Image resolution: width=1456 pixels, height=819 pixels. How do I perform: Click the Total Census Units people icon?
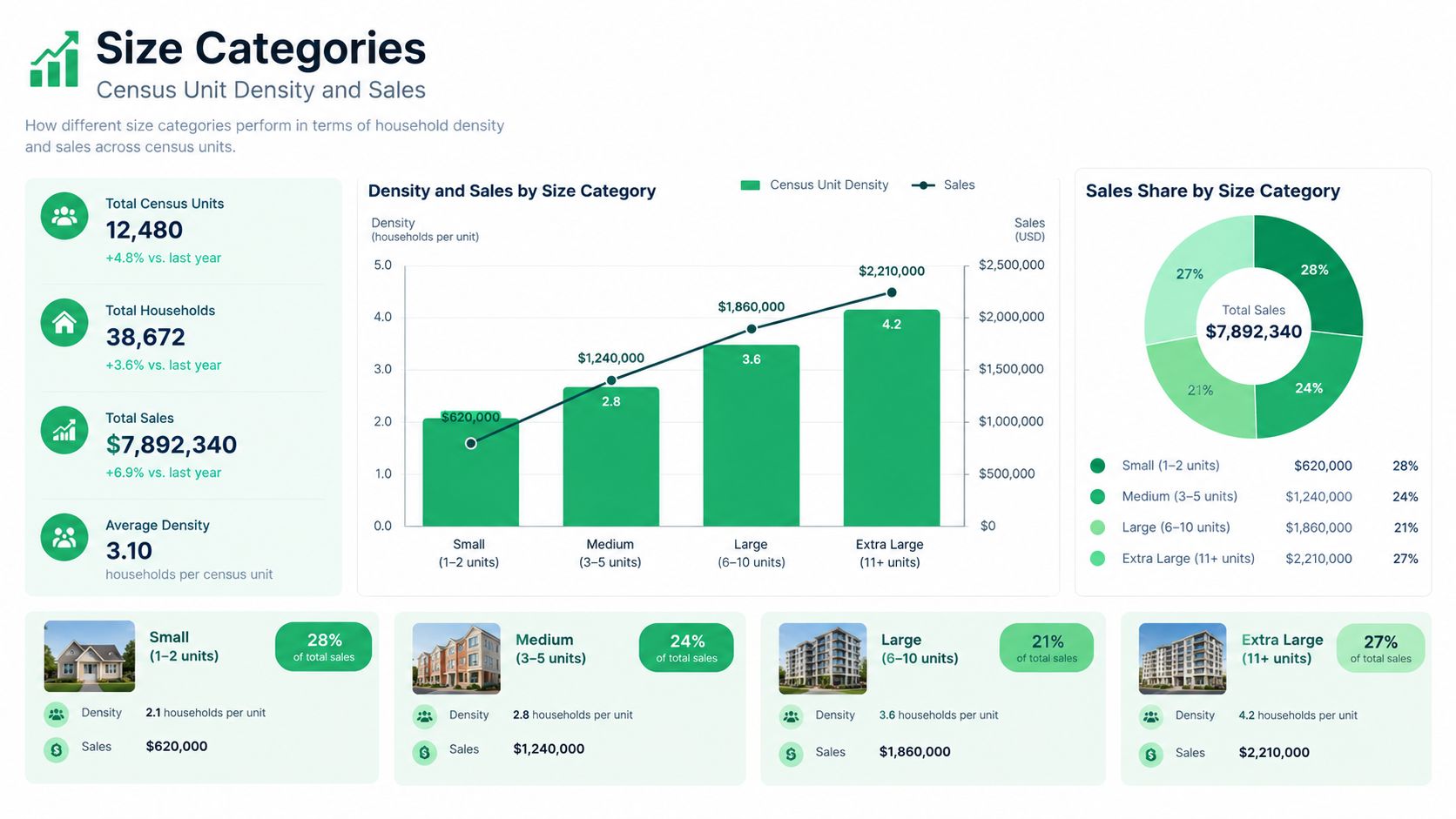64,216
